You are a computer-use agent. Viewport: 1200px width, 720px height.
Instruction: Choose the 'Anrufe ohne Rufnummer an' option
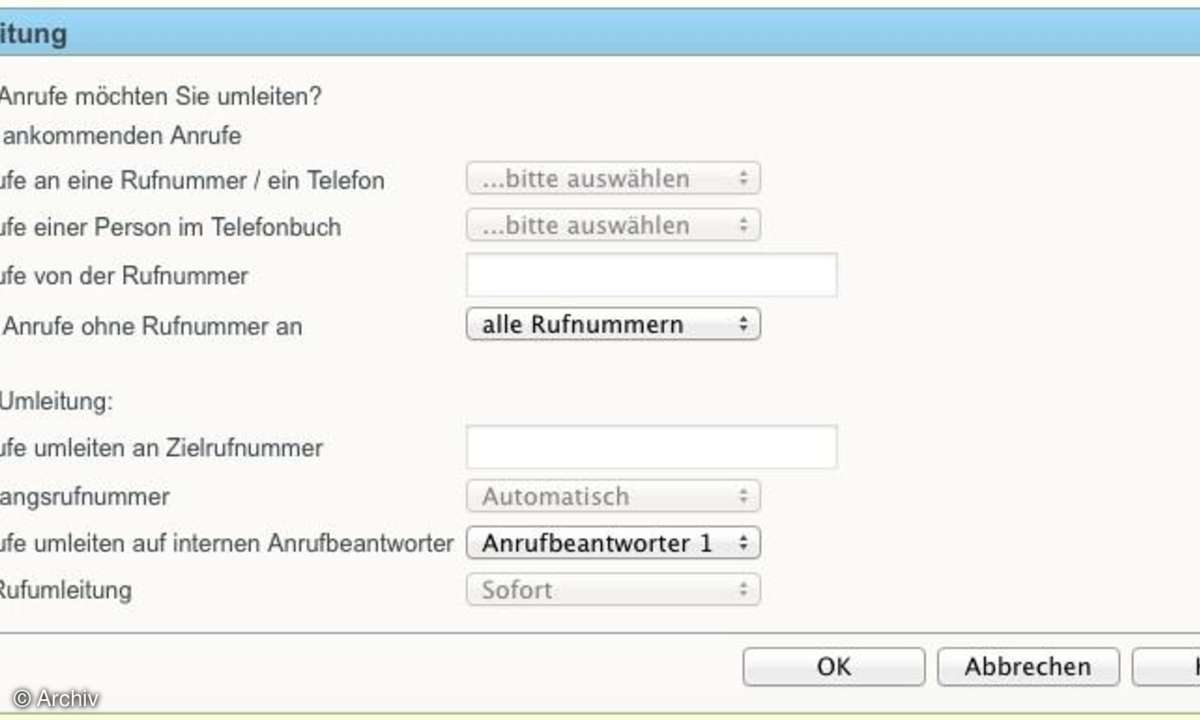151,326
